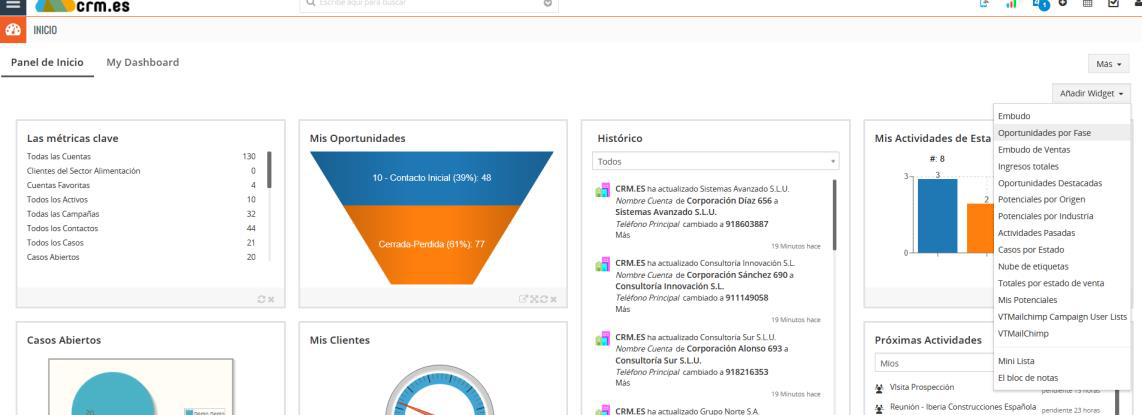Click the scrollbar in Las métricas clave
Screen dimensions: 1142x415
(269, 170)
